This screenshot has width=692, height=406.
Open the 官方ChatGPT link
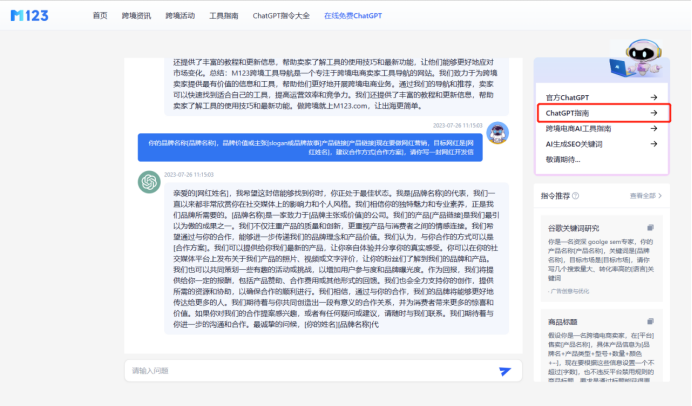click(567, 98)
